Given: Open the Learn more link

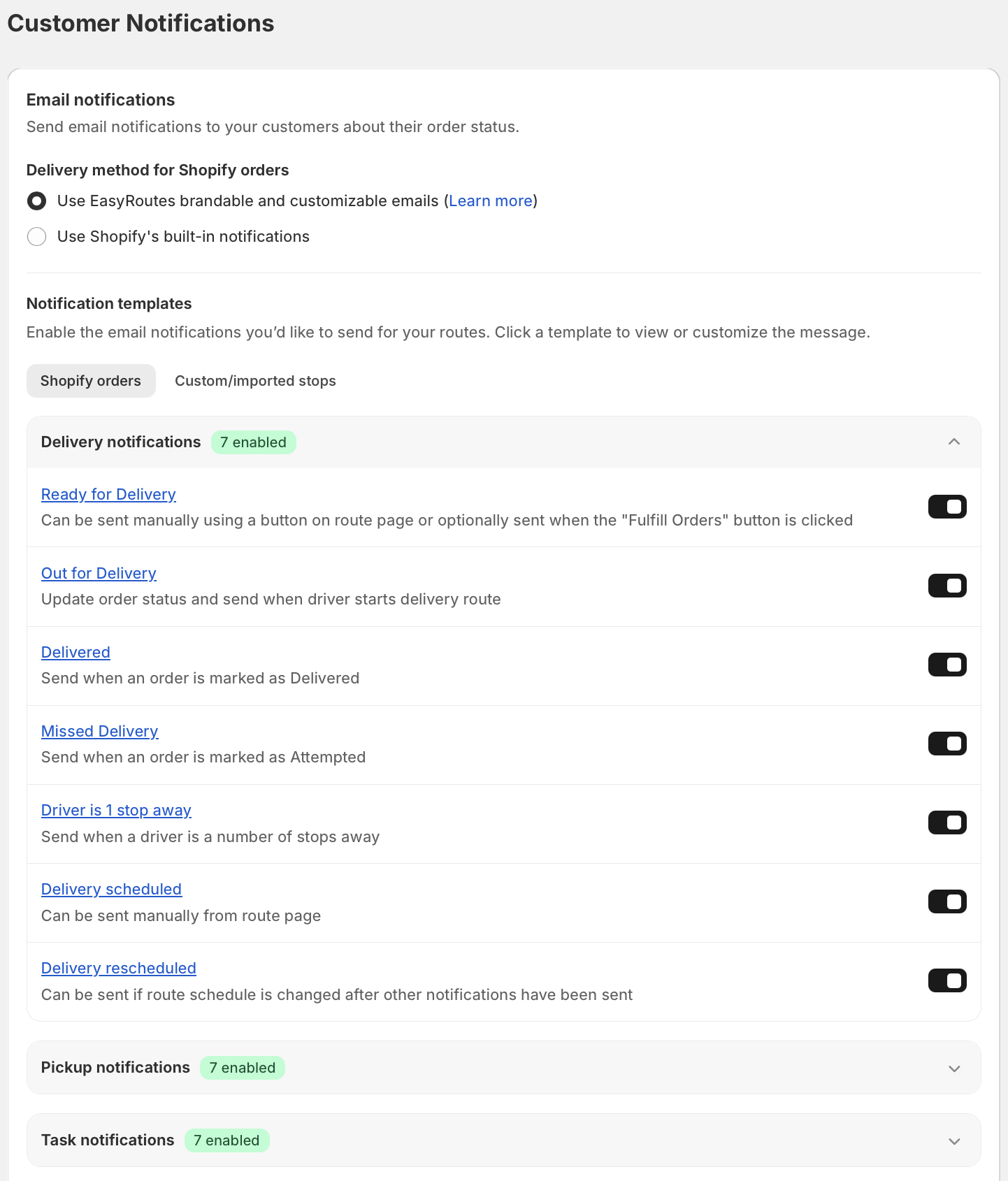Looking at the screenshot, I should (x=491, y=201).
